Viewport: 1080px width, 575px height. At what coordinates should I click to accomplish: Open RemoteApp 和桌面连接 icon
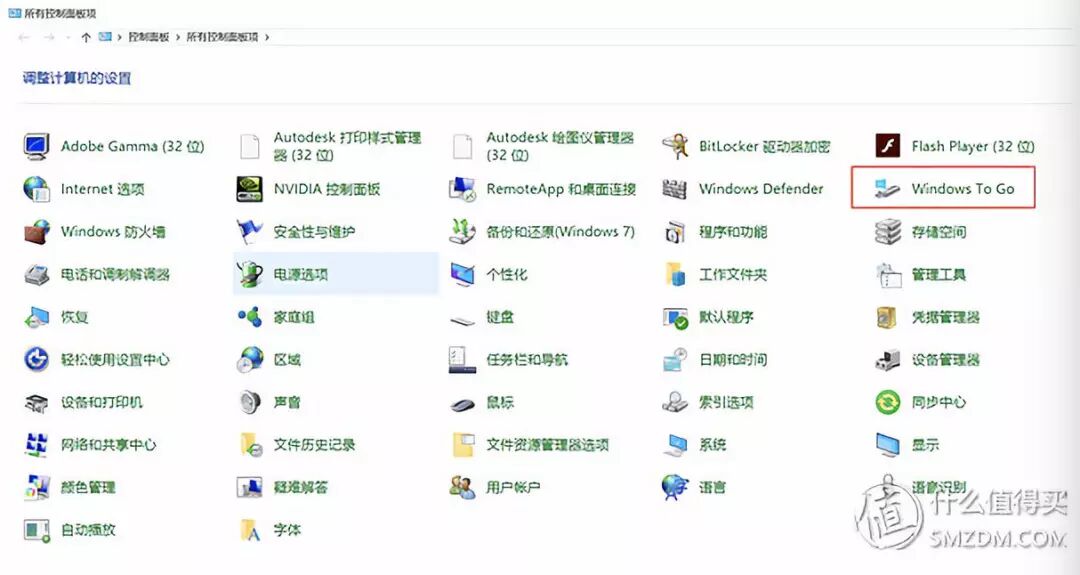coord(462,189)
